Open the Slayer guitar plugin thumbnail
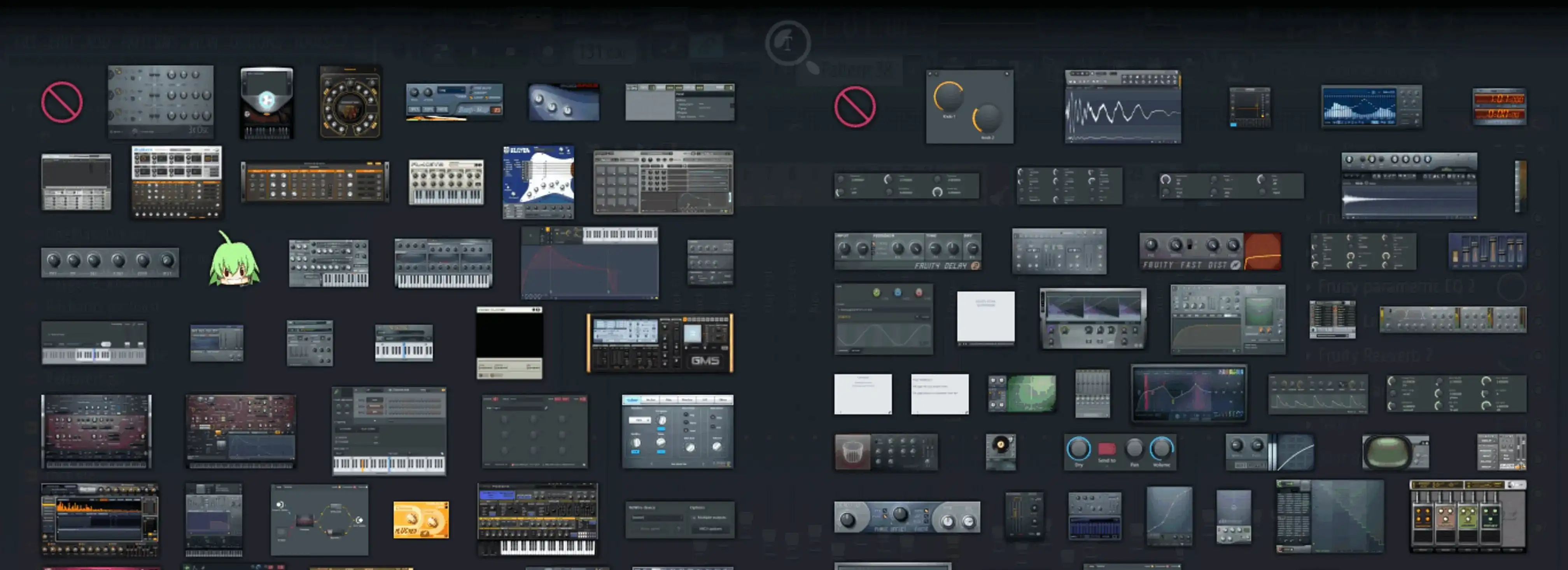 click(538, 181)
